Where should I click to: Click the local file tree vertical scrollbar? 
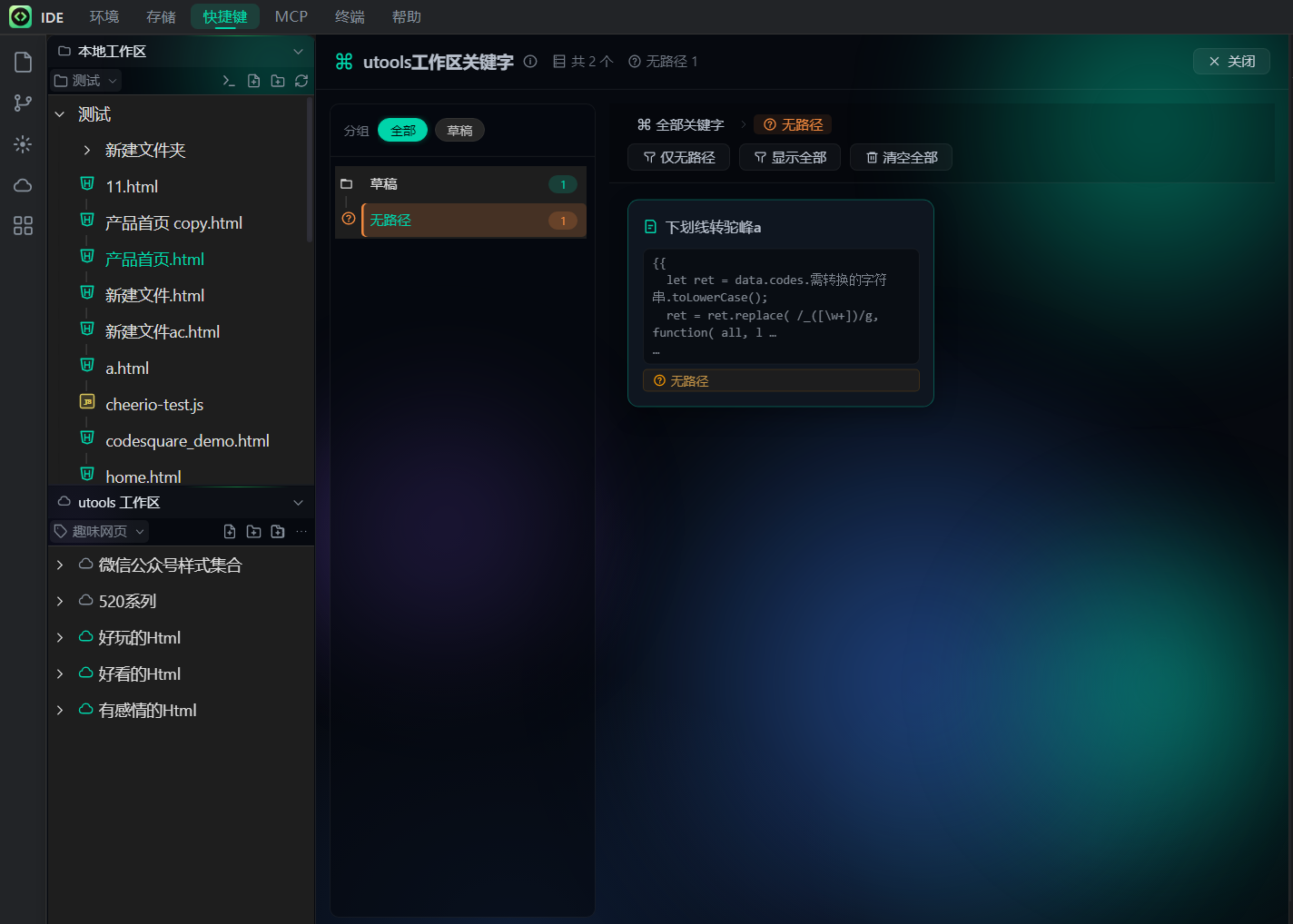click(x=310, y=170)
